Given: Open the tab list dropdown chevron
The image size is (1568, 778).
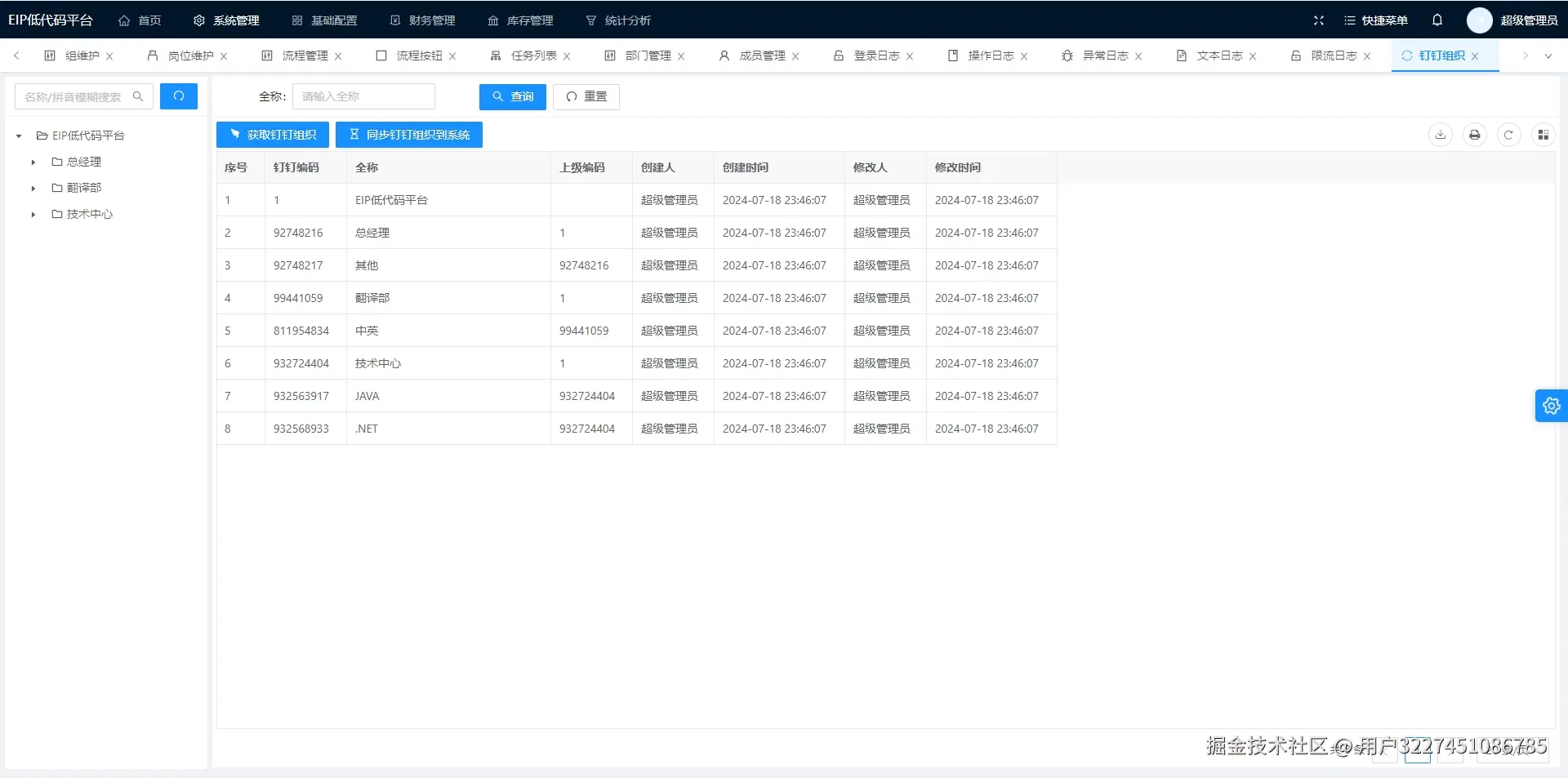Looking at the screenshot, I should pyautogui.click(x=1548, y=56).
